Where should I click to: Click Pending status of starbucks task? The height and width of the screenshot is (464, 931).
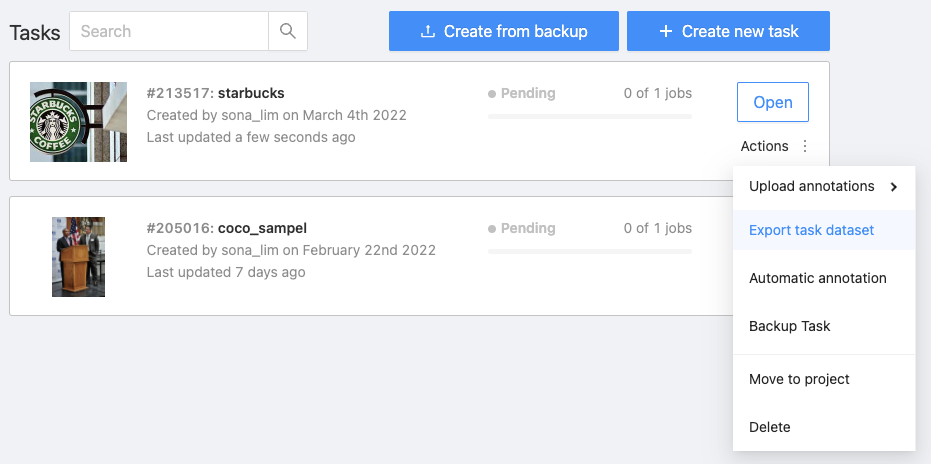pos(522,93)
